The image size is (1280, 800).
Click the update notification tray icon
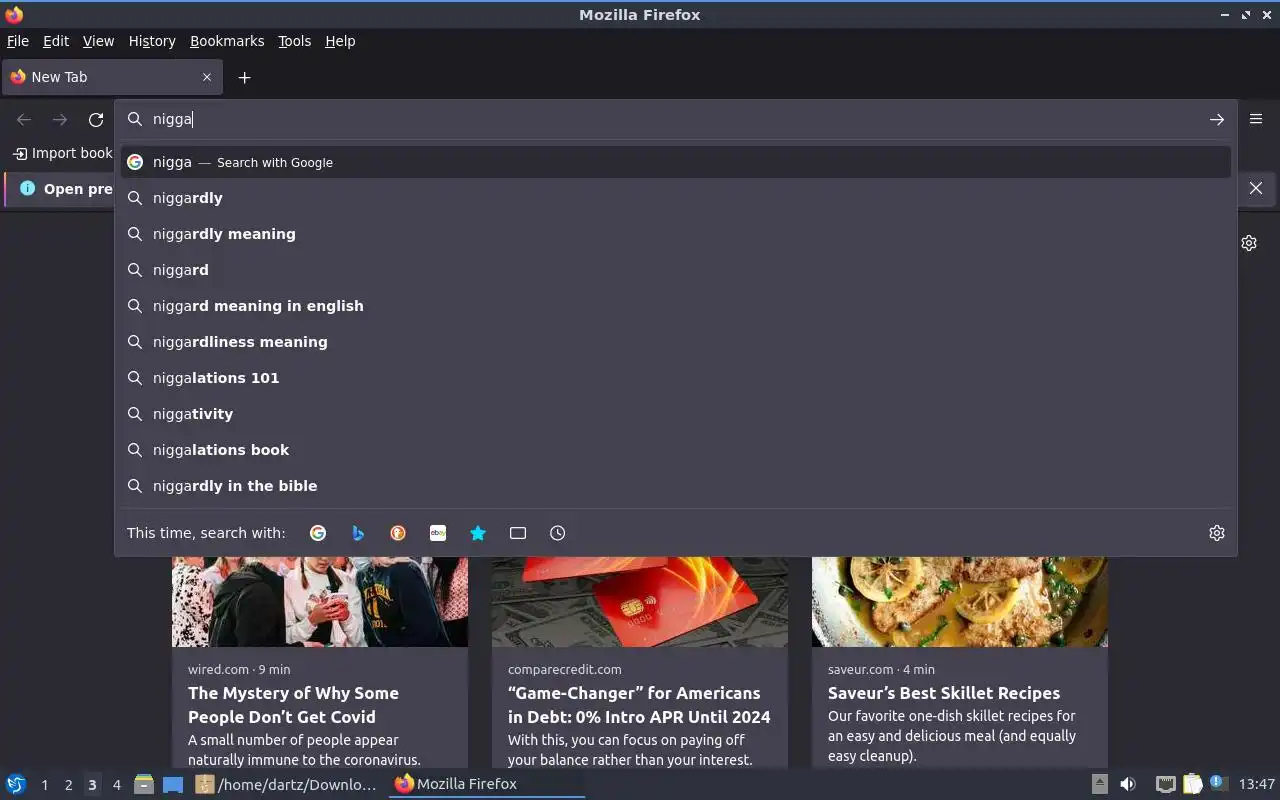coord(1218,784)
